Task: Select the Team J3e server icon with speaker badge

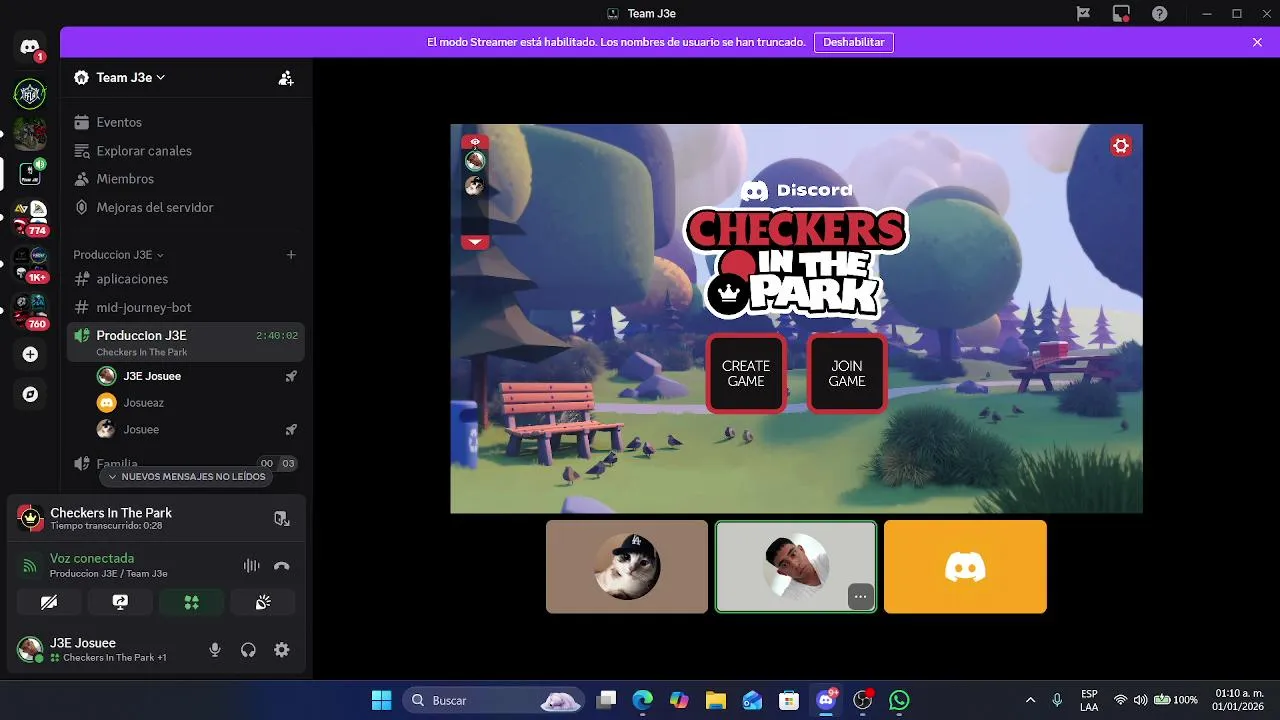Action: tap(30, 173)
